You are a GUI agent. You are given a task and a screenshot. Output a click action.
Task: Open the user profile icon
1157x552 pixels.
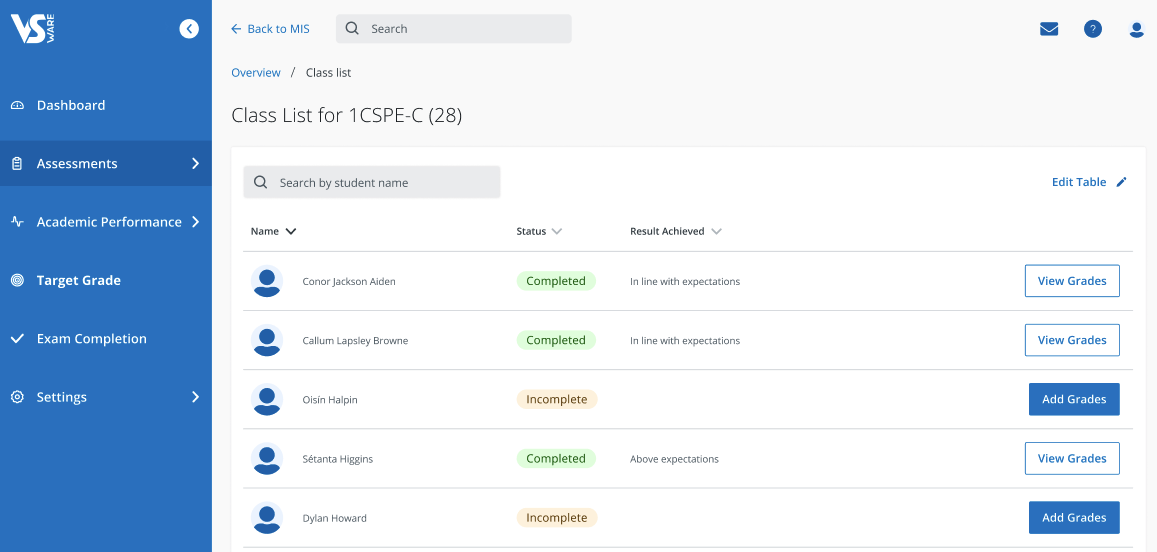tap(1136, 30)
